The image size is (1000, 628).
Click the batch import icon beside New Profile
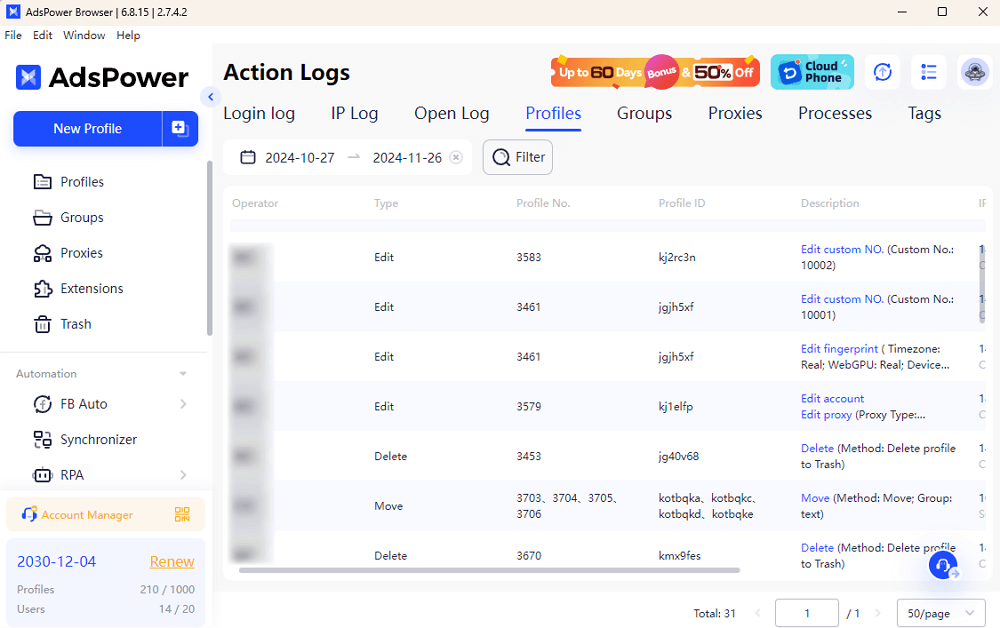(x=180, y=128)
